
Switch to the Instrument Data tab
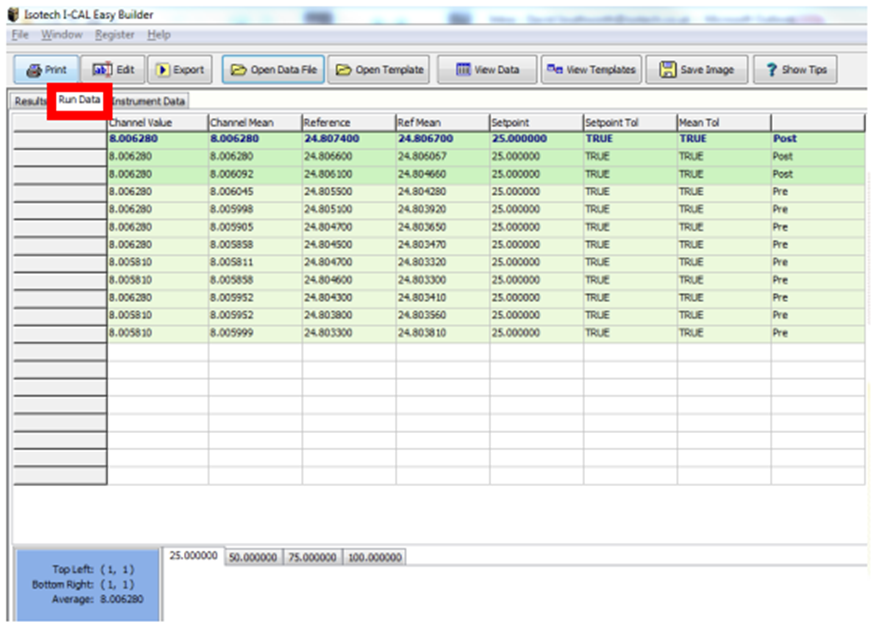pos(148,101)
